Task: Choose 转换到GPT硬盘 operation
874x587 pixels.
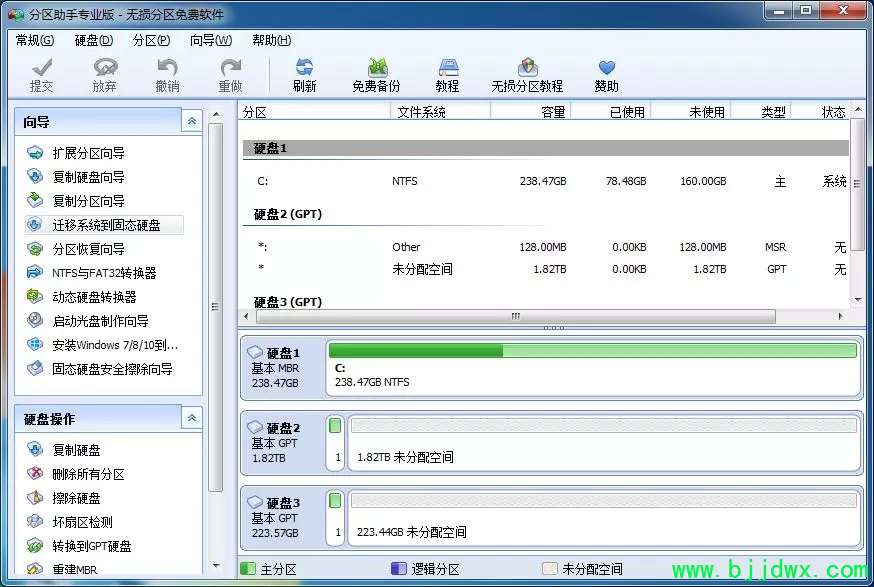Action: coord(79,546)
